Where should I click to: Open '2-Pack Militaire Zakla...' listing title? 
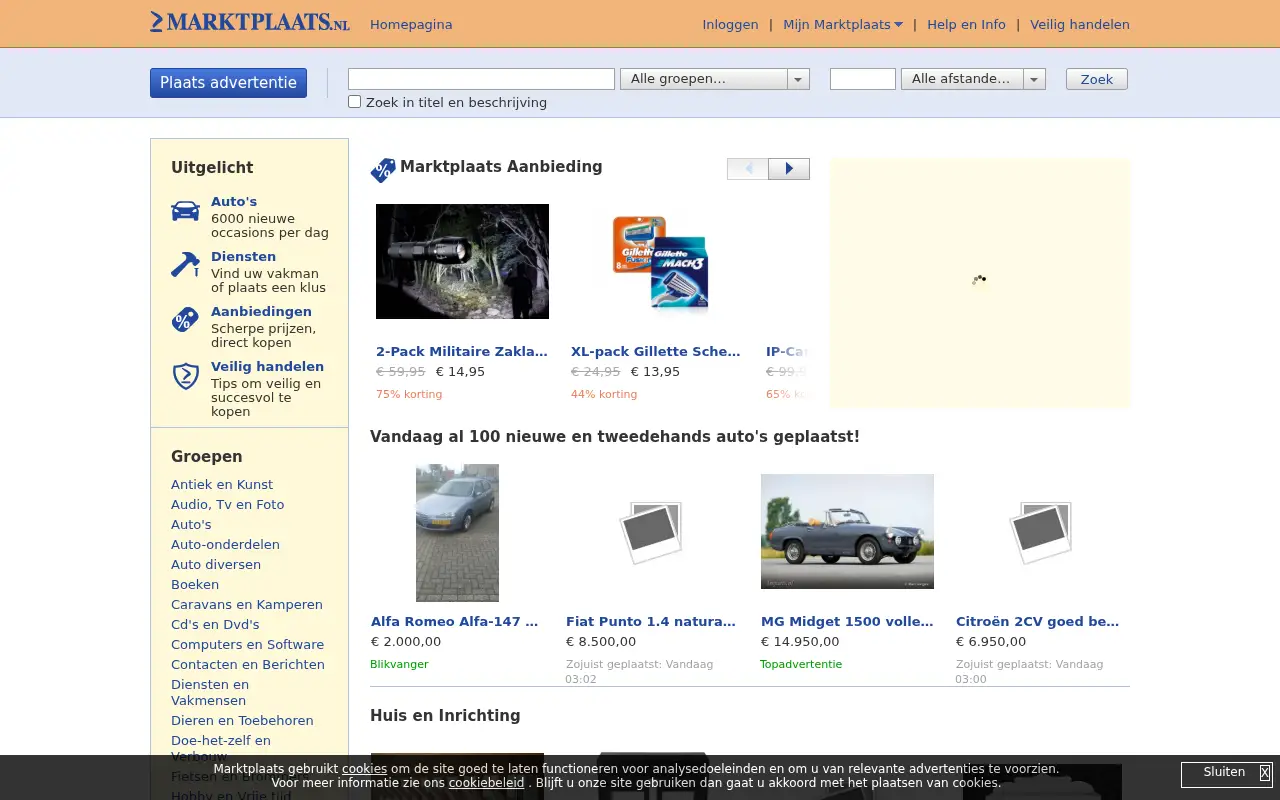click(x=462, y=352)
